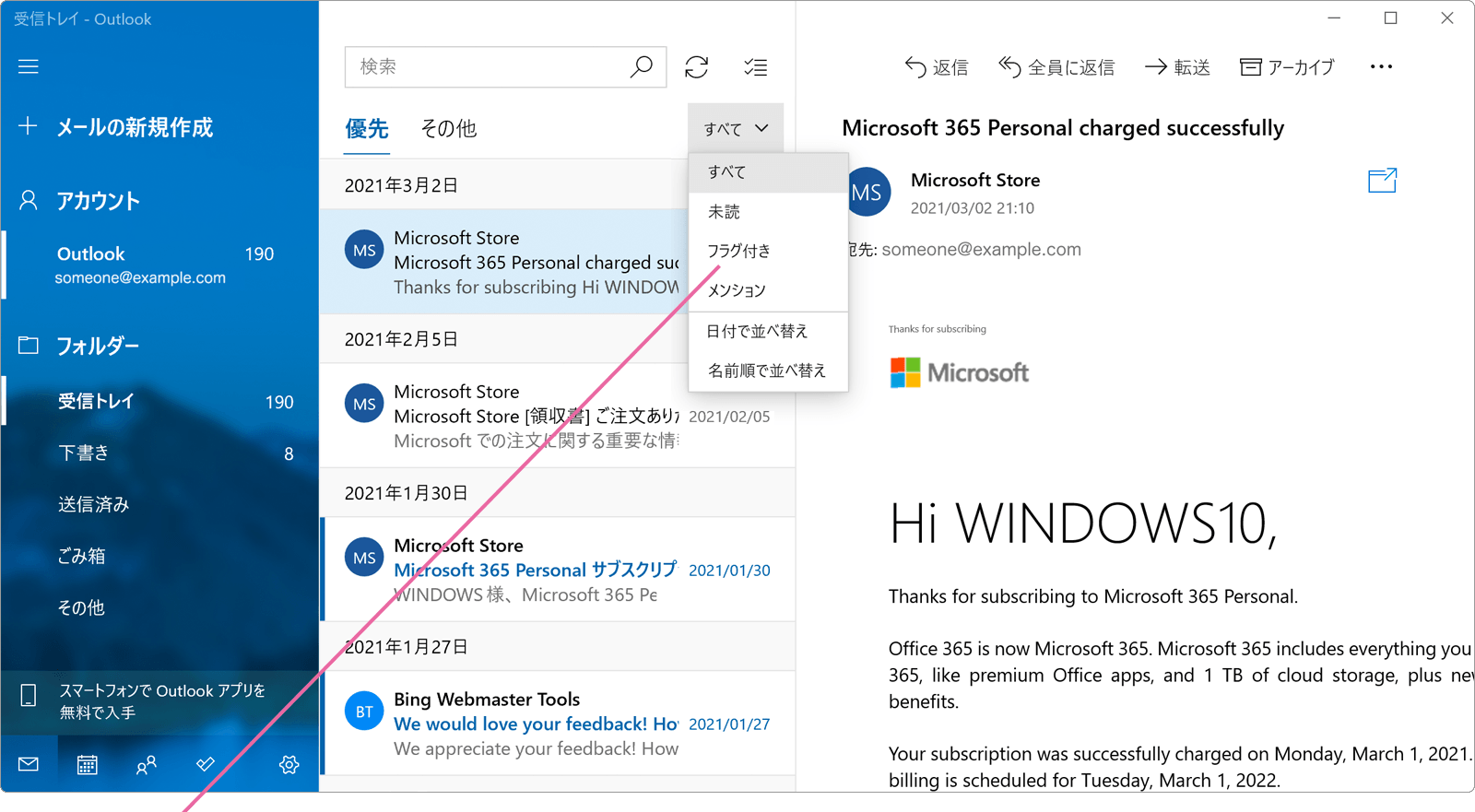The width and height of the screenshot is (1475, 812).
Task: Open the more actions ellipsis menu
Action: tap(1381, 66)
